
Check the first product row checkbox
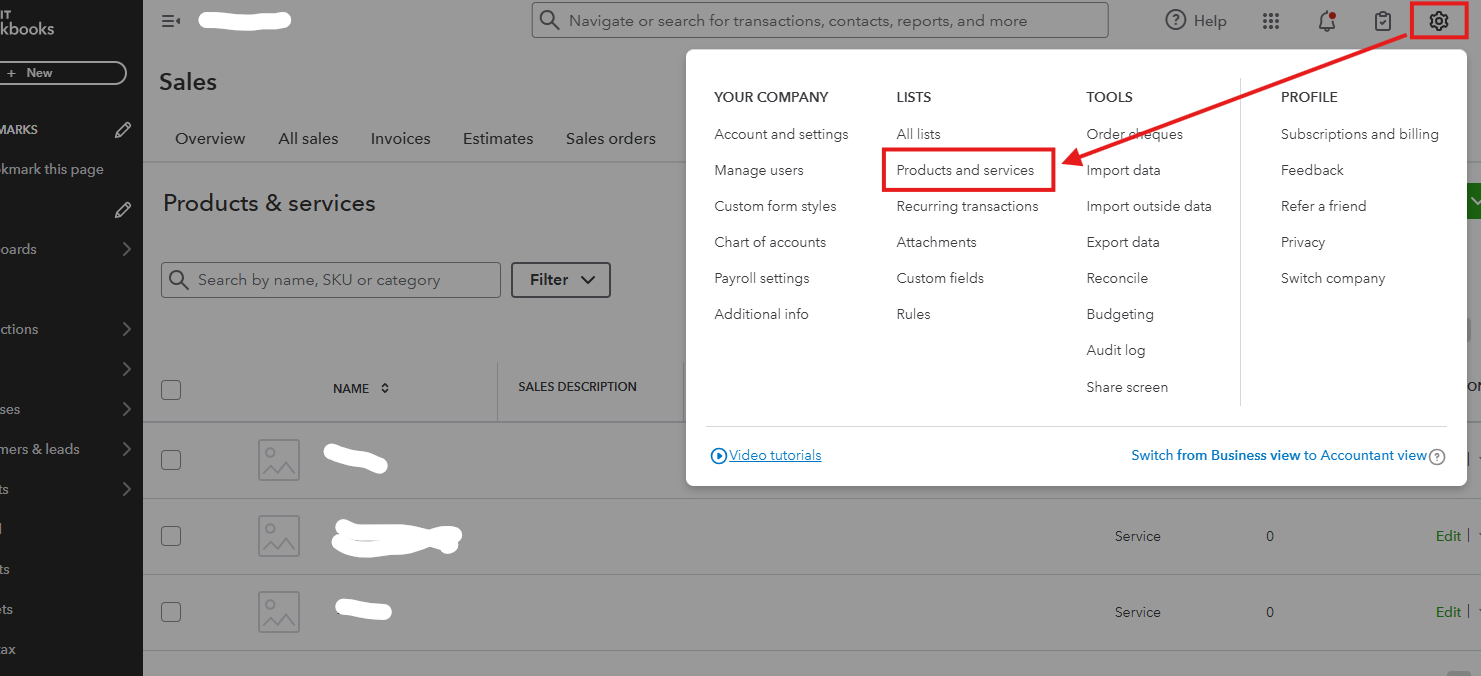171,460
